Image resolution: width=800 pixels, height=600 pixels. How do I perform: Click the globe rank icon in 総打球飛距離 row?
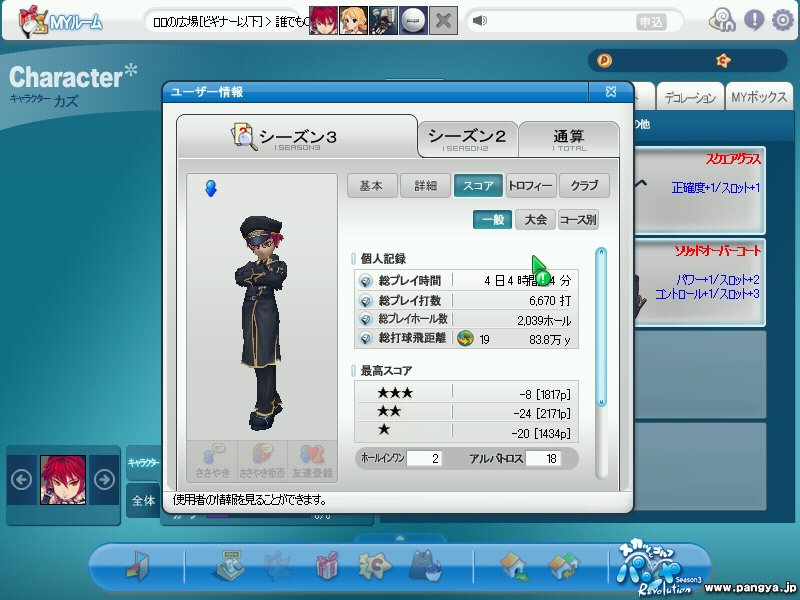pyautogui.click(x=465, y=338)
